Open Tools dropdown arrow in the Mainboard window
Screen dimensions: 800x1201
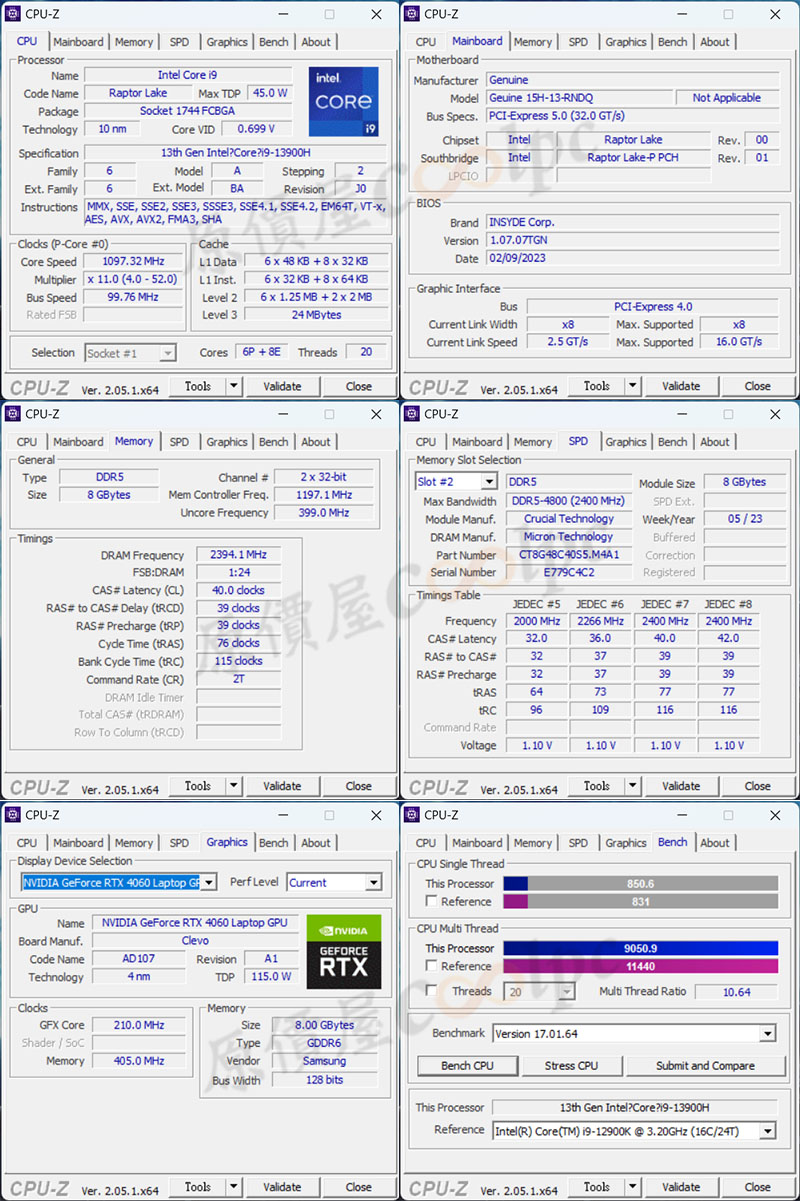click(633, 386)
